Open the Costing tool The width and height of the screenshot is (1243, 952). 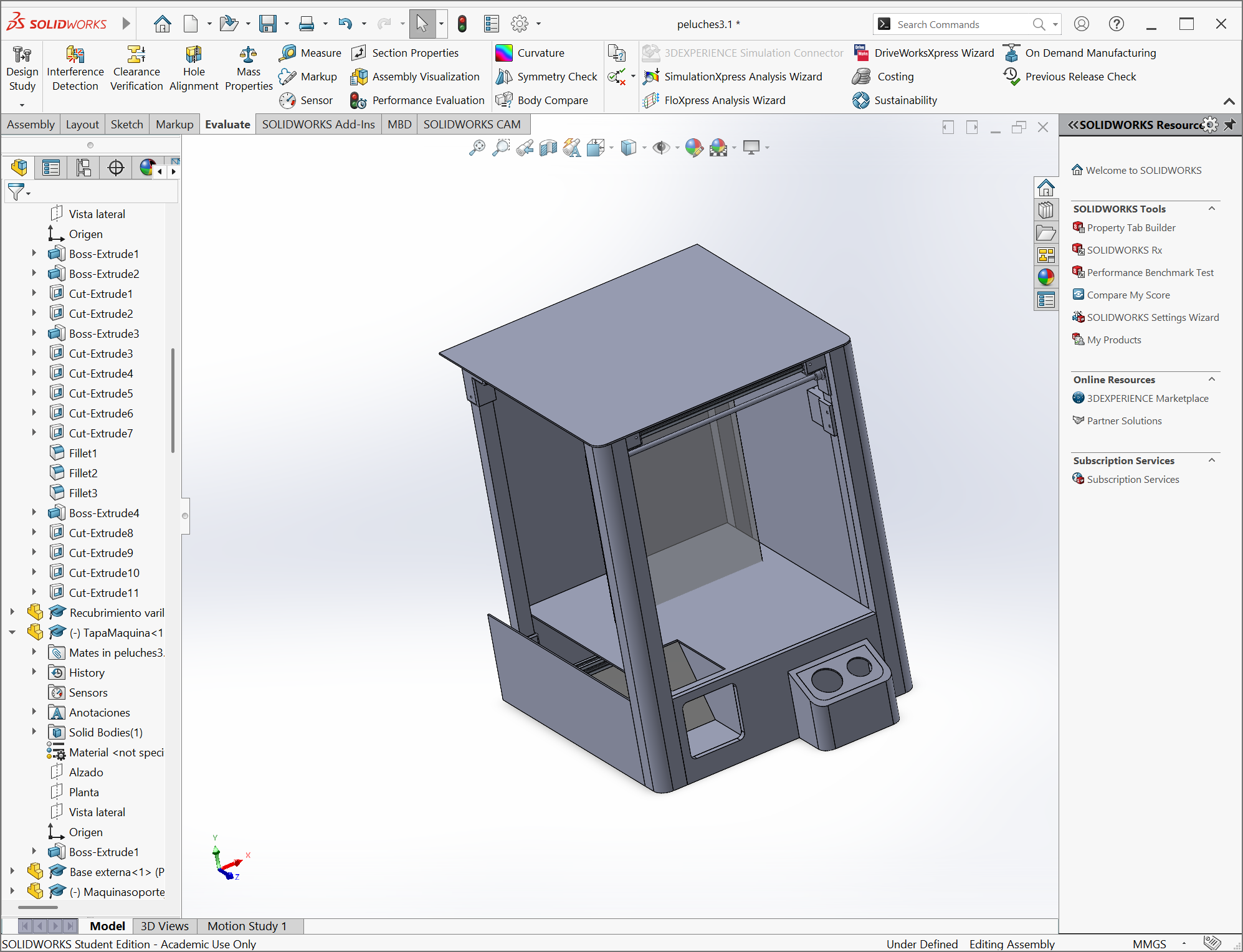click(x=883, y=77)
